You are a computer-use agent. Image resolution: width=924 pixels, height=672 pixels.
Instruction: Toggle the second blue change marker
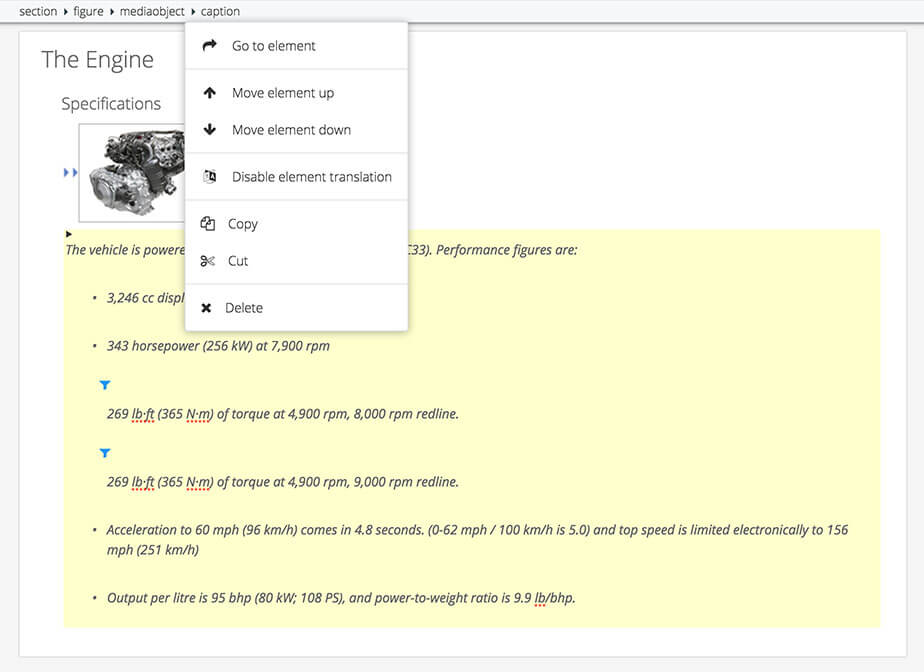(x=105, y=453)
